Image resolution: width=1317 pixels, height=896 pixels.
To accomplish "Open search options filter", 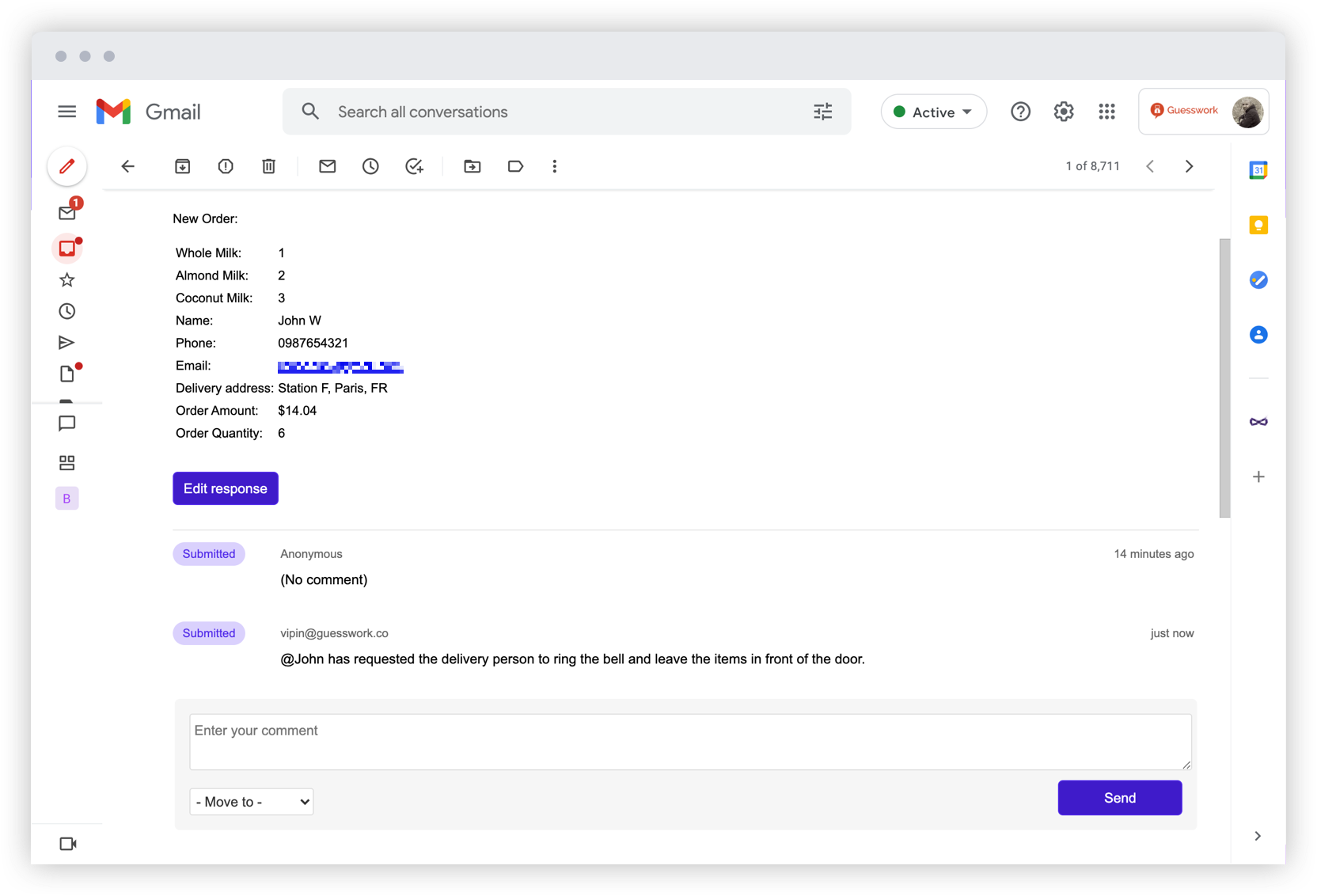I will 822,112.
